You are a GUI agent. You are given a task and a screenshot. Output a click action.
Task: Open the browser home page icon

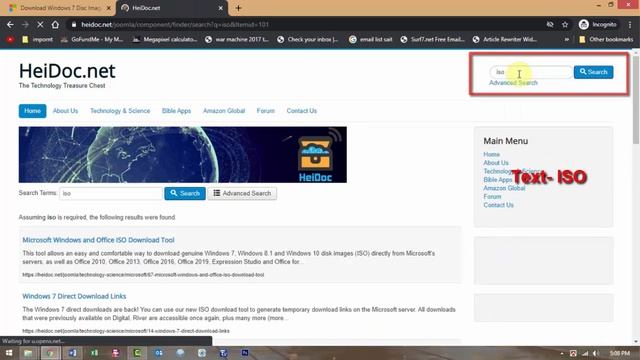coord(55,24)
